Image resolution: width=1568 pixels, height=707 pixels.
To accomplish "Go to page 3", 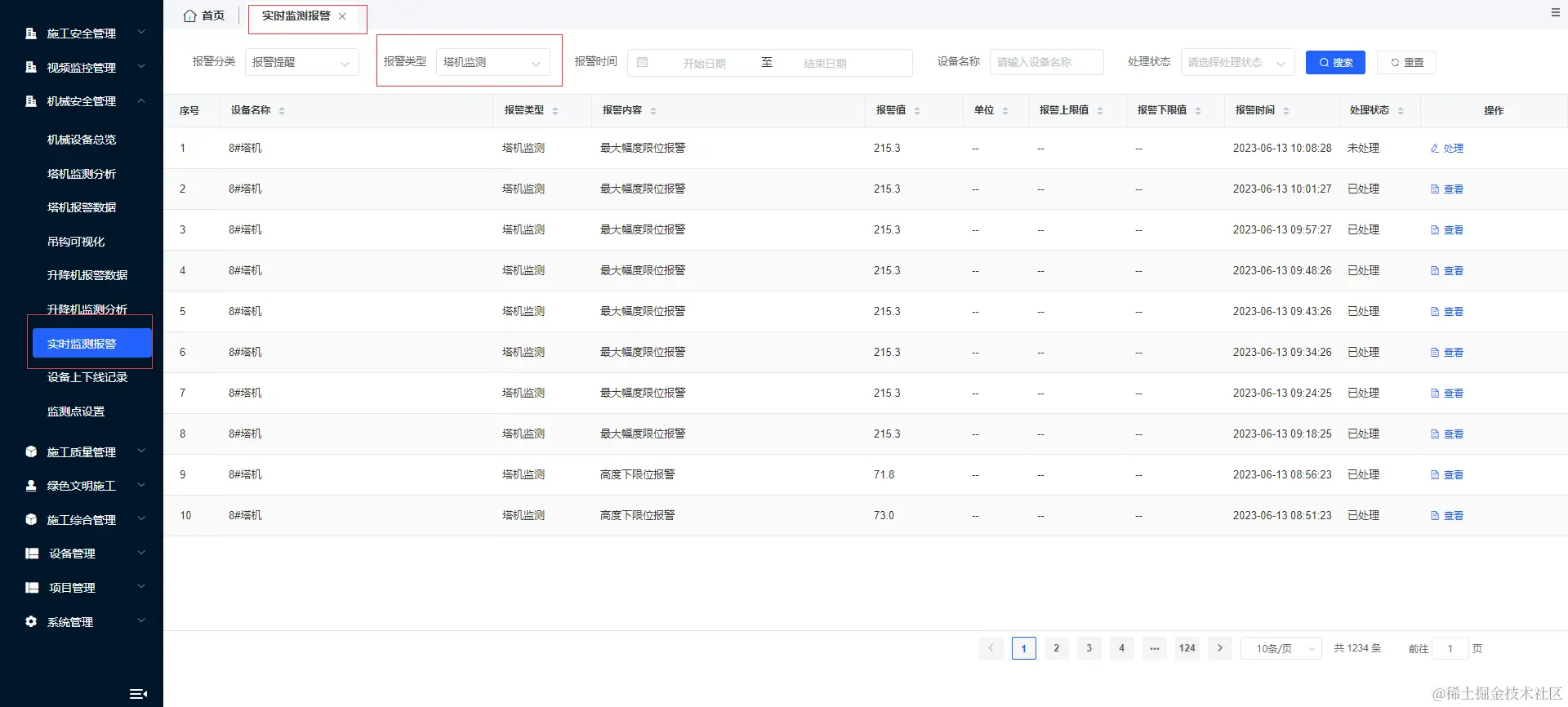I will click(x=1089, y=648).
